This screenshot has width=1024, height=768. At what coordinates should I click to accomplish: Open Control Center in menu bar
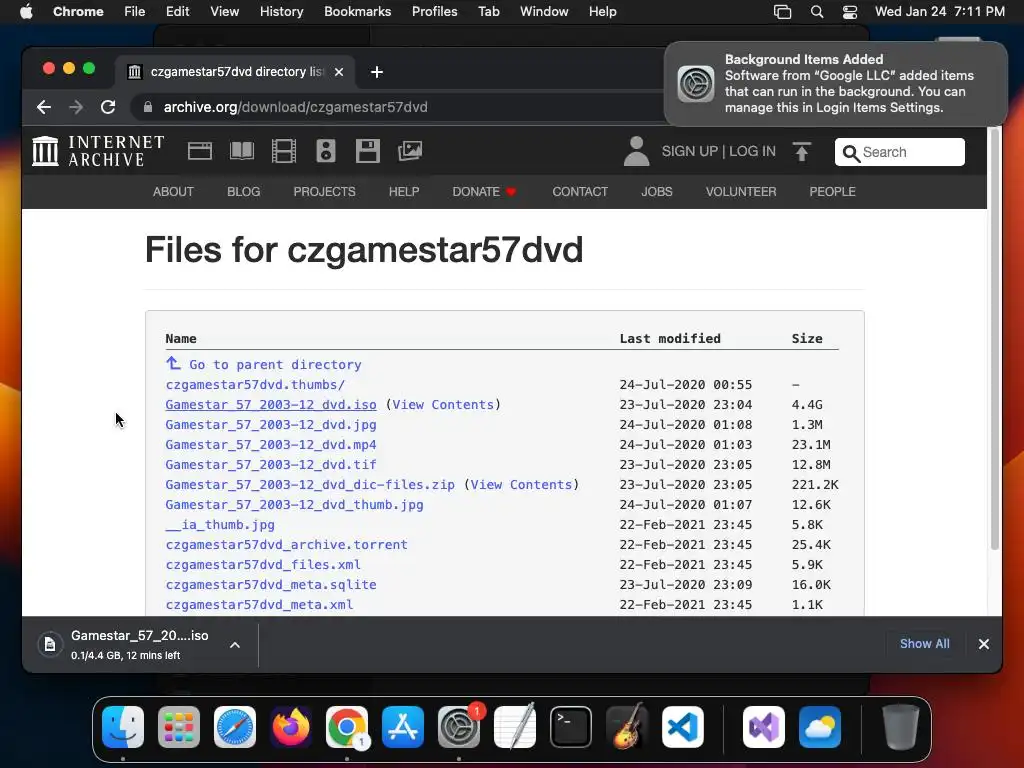click(850, 12)
